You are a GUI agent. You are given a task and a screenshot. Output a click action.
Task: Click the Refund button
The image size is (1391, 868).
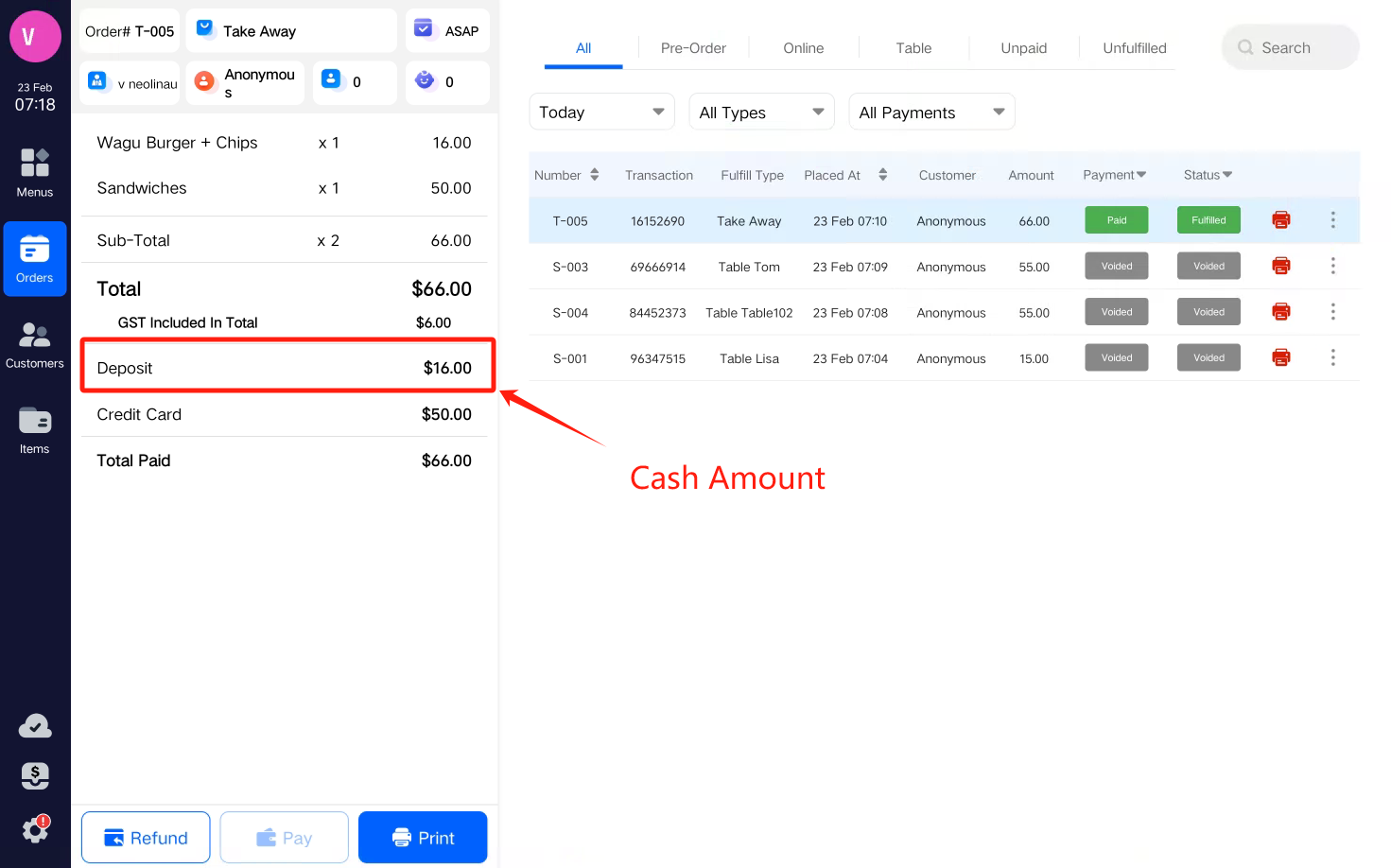[x=146, y=838]
